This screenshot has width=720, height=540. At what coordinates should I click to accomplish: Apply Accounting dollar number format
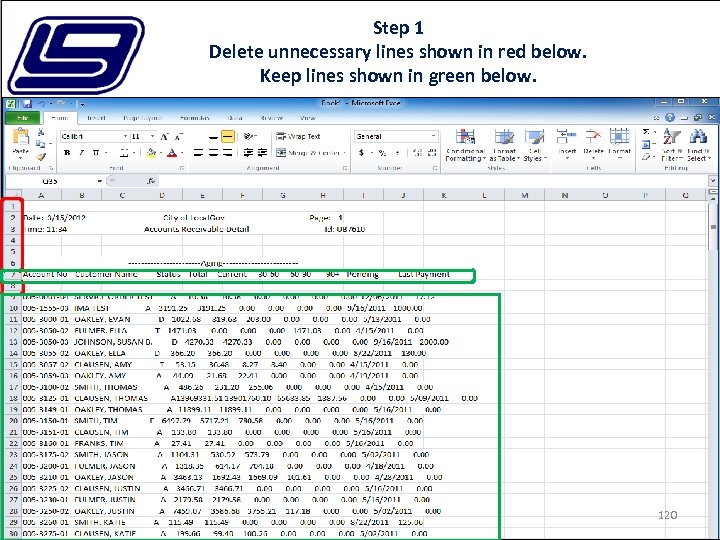(x=362, y=153)
